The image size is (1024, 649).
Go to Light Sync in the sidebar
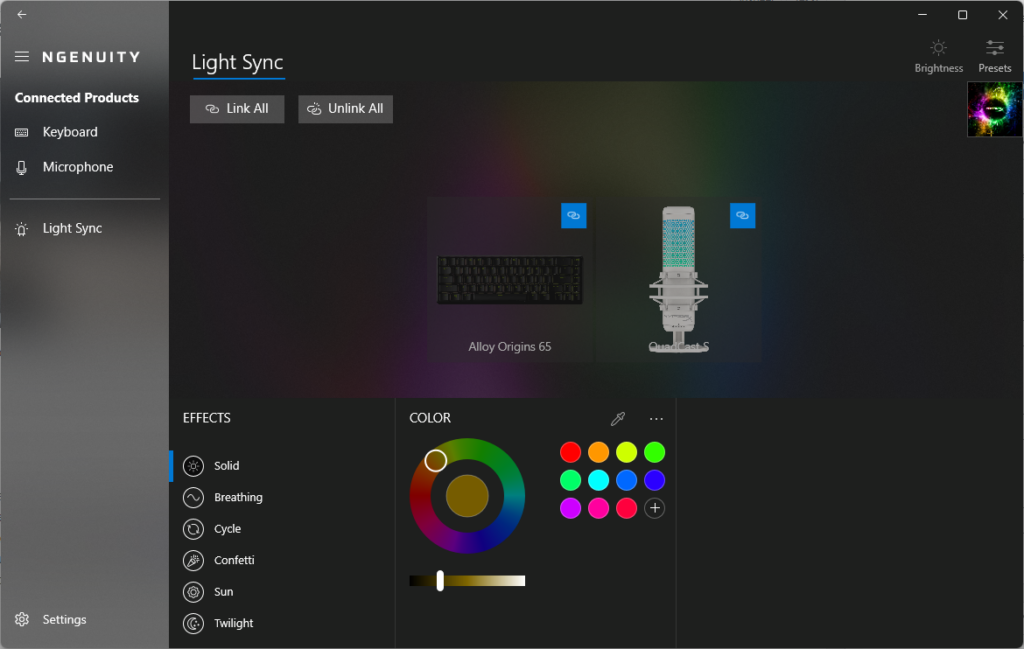(x=72, y=229)
